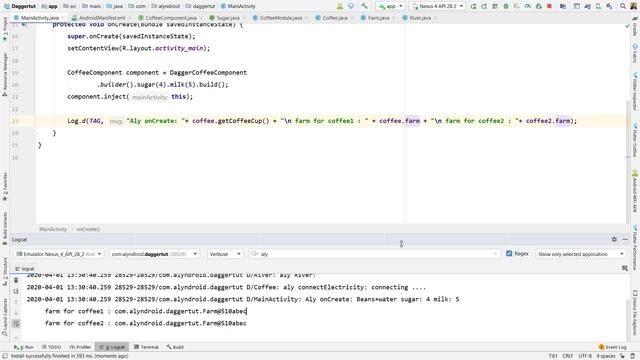Viewport: 640px width, 360px height.
Task: Click the logcat Up the stack trace arrow
Action: tap(16, 302)
